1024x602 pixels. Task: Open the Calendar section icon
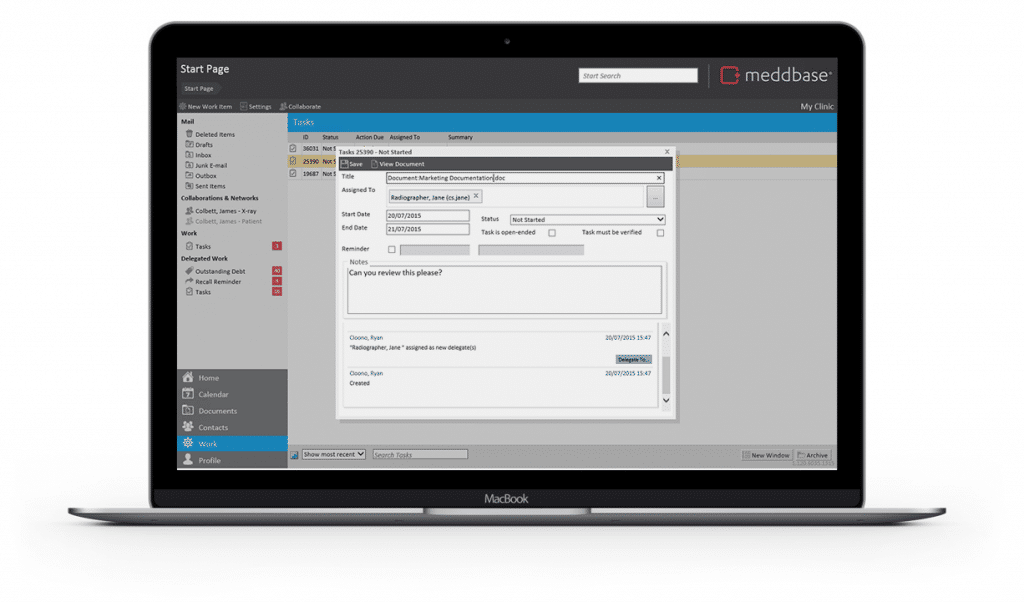[188, 394]
